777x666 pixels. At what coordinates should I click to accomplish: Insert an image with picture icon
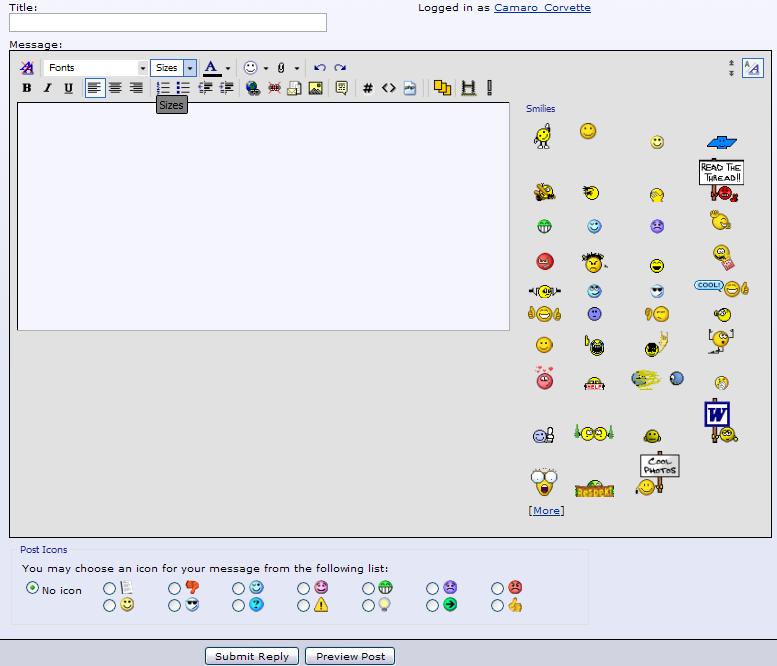[x=316, y=88]
